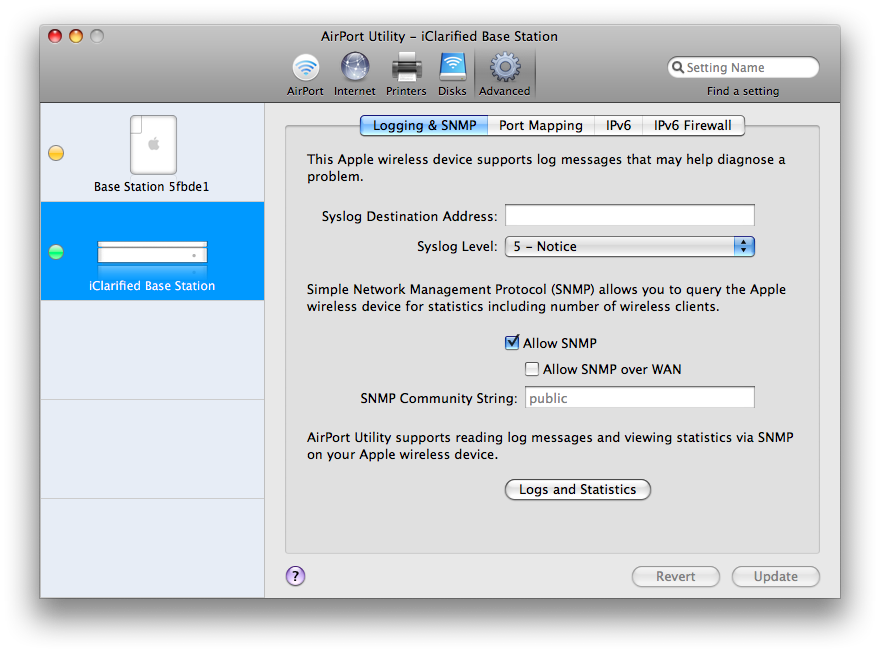Open the AirPort settings pane
880x653 pixels.
point(305,74)
